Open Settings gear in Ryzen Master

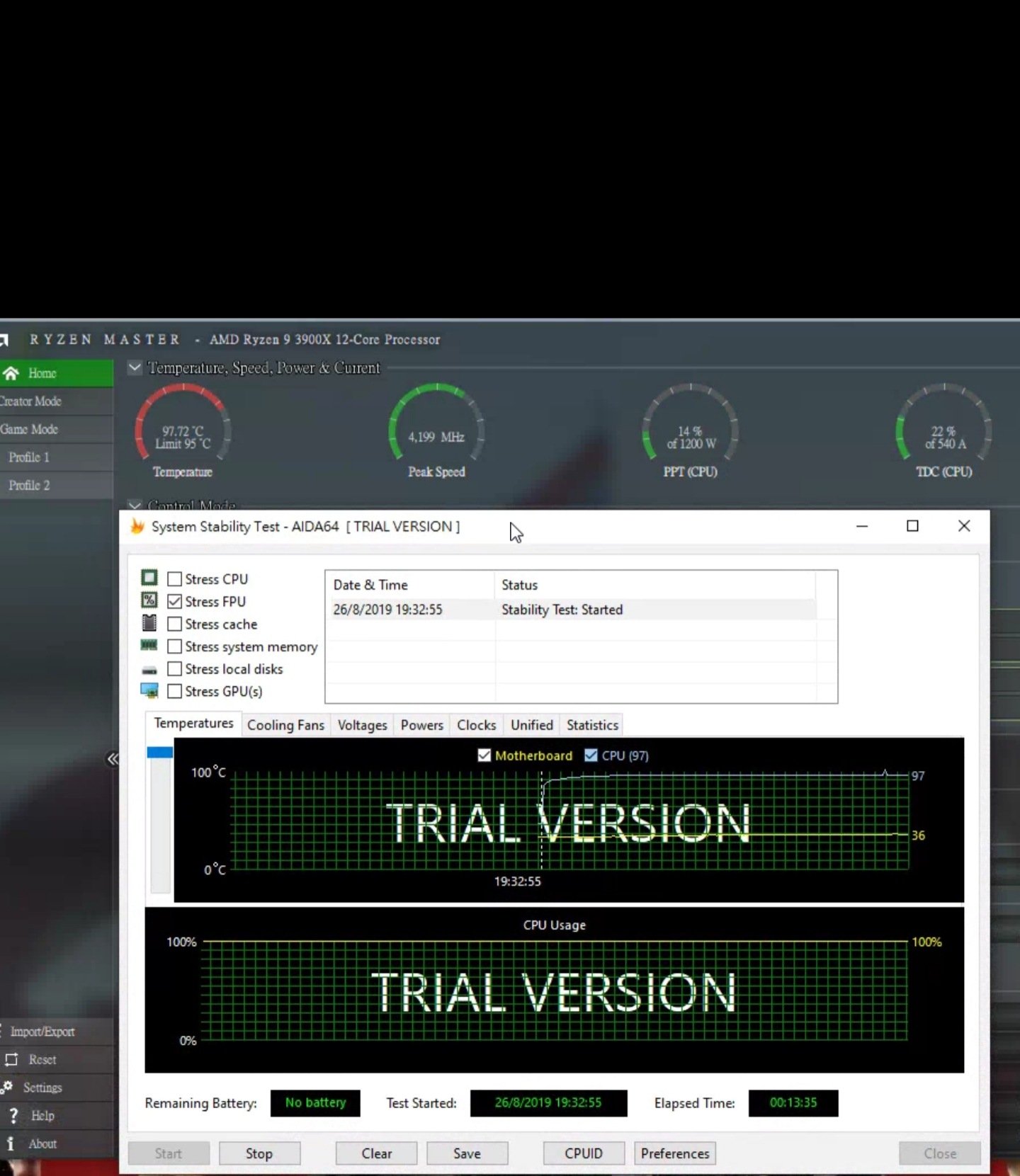point(7,1087)
